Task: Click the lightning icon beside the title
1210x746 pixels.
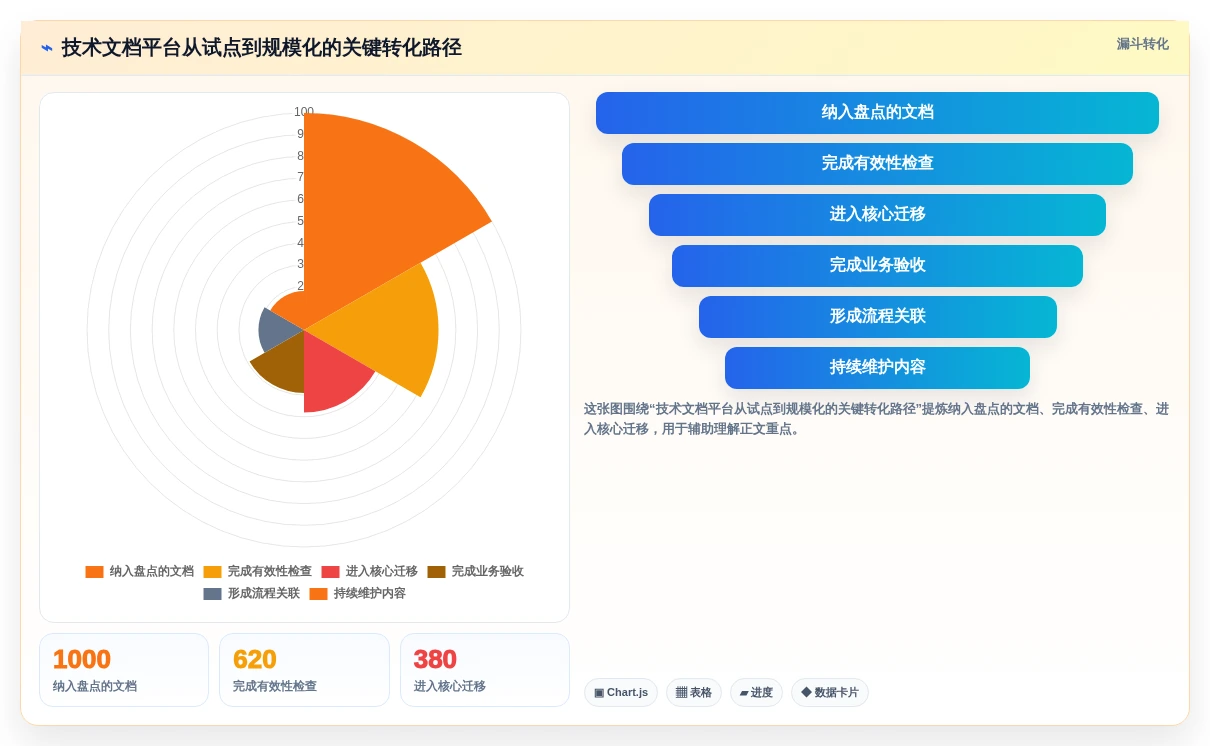Action: click(x=47, y=48)
